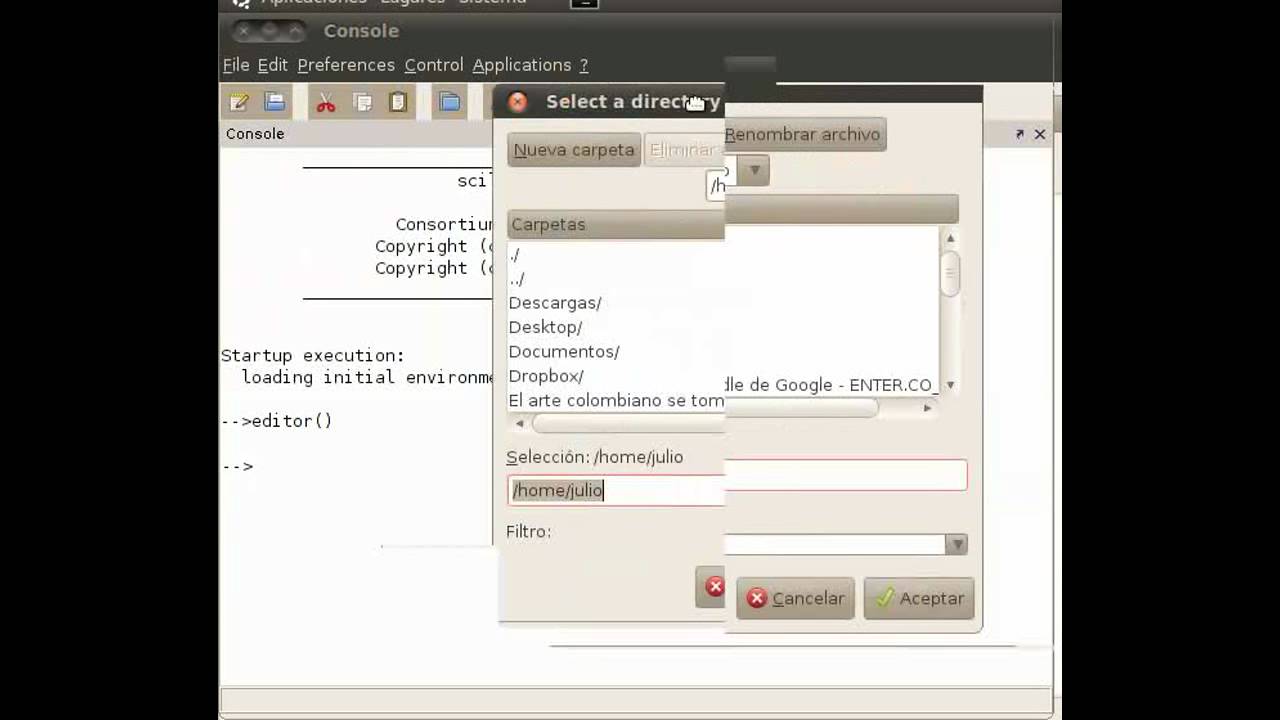
Task: Open the Preferences menu
Action: point(346,65)
